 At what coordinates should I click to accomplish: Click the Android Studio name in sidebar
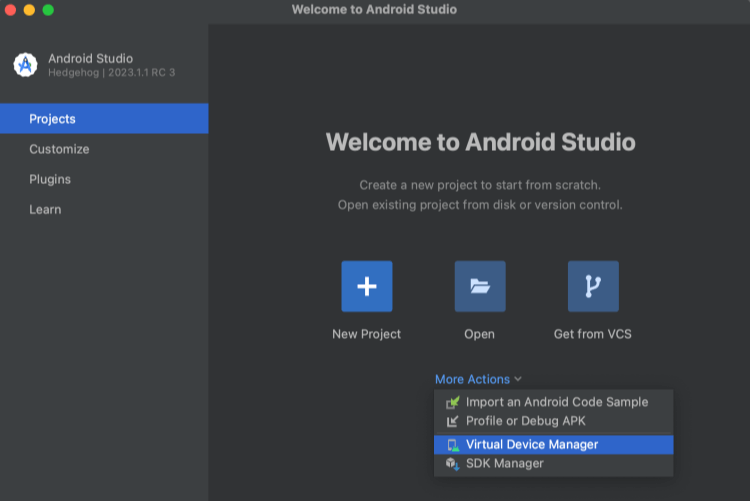tap(90, 58)
